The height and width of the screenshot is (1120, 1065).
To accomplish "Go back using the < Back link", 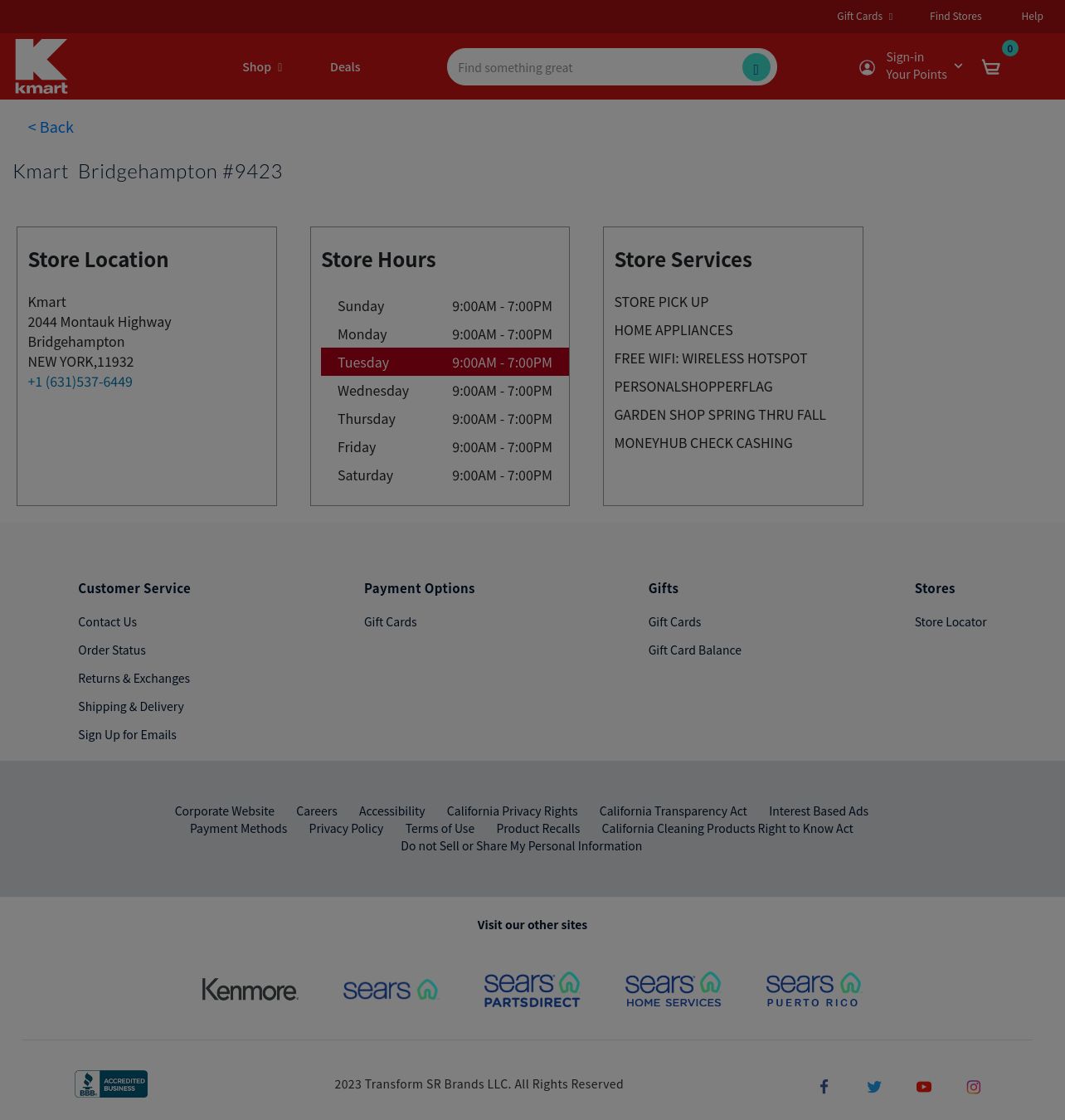I will (51, 127).
